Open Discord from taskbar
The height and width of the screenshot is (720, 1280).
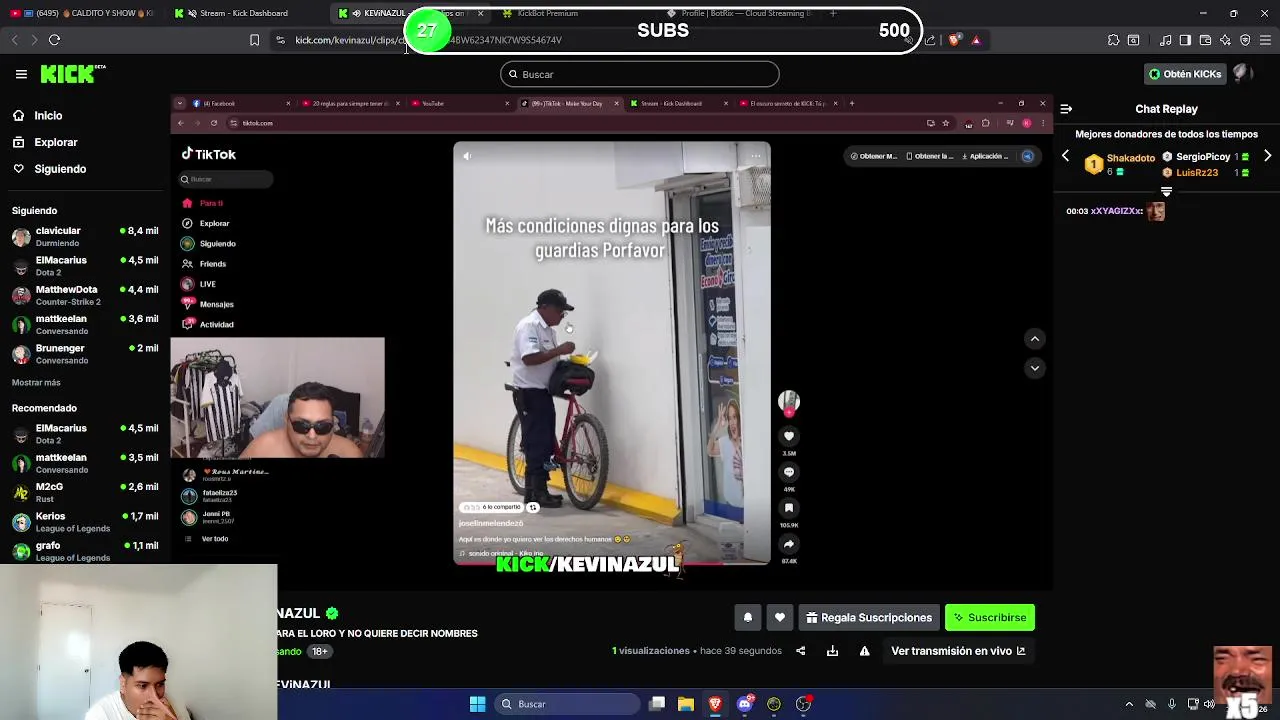pyautogui.click(x=744, y=704)
